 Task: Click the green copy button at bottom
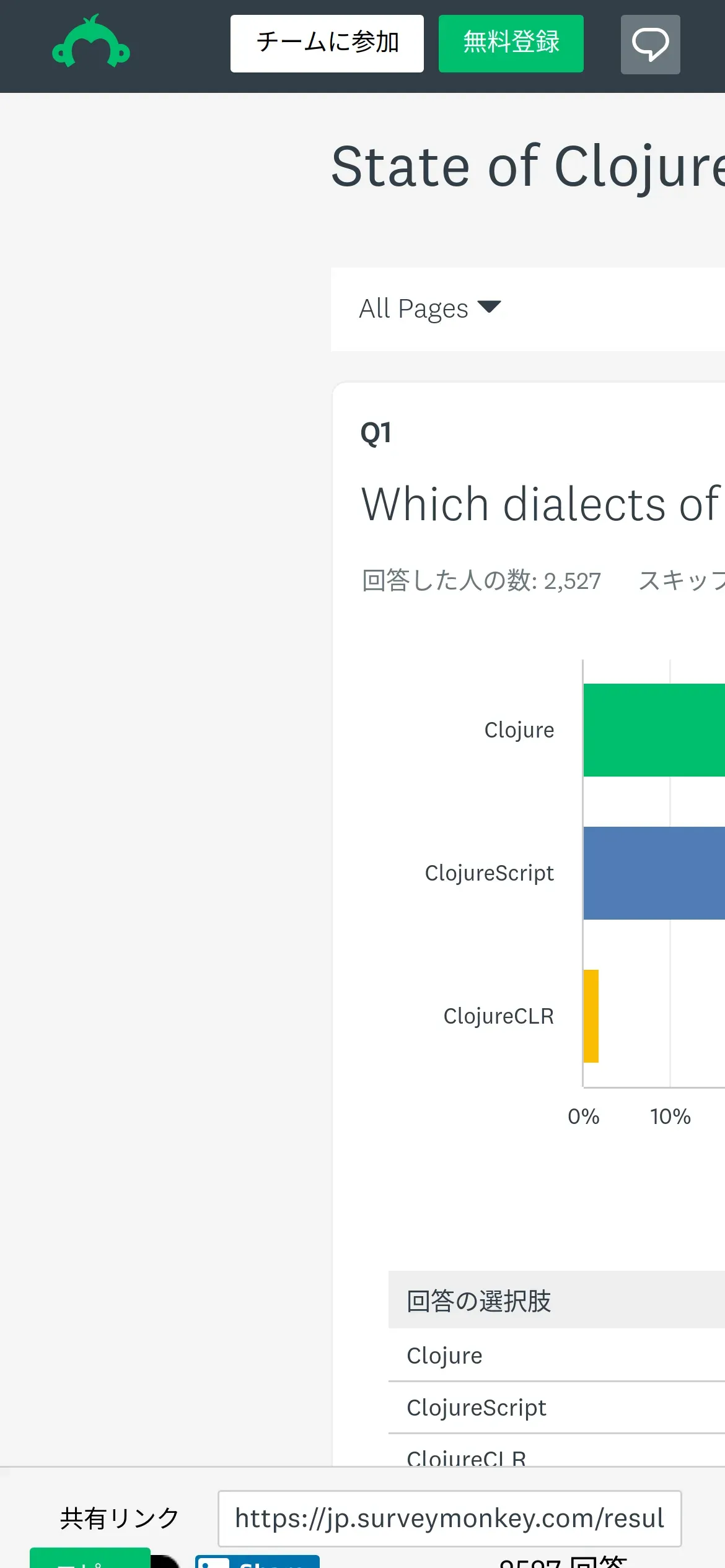[90, 1559]
